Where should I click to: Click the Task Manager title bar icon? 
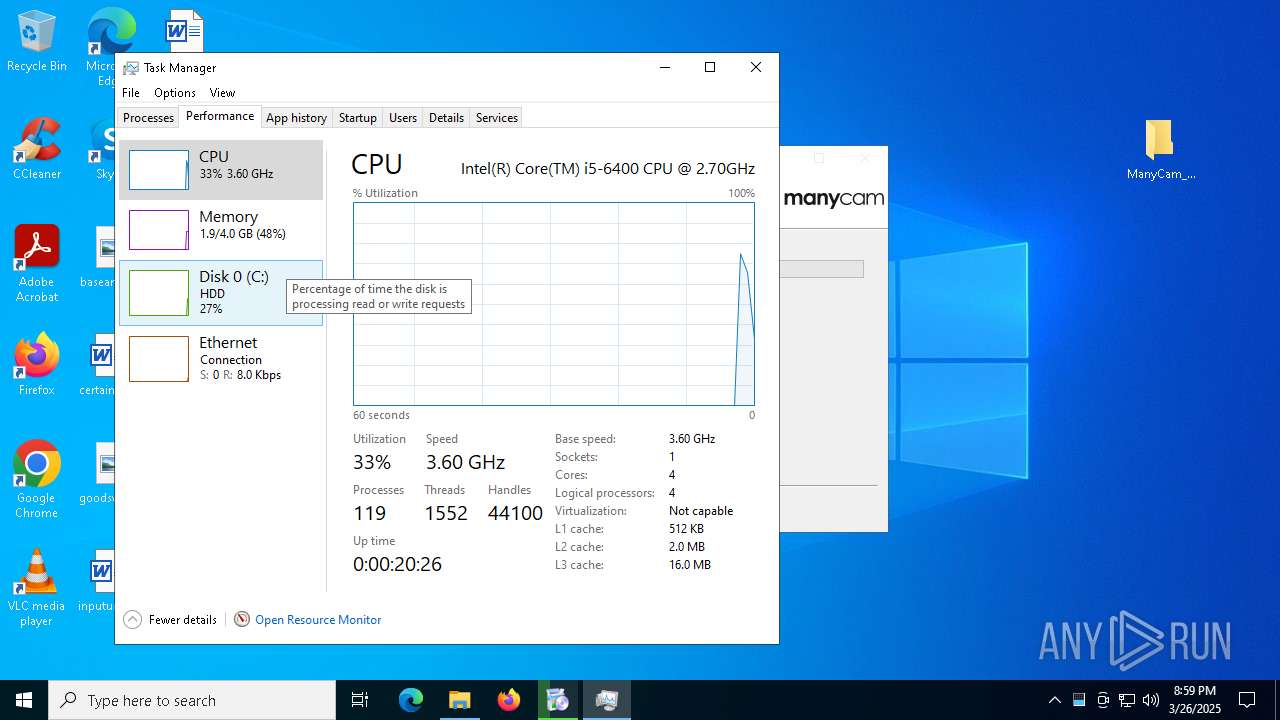[x=131, y=68]
